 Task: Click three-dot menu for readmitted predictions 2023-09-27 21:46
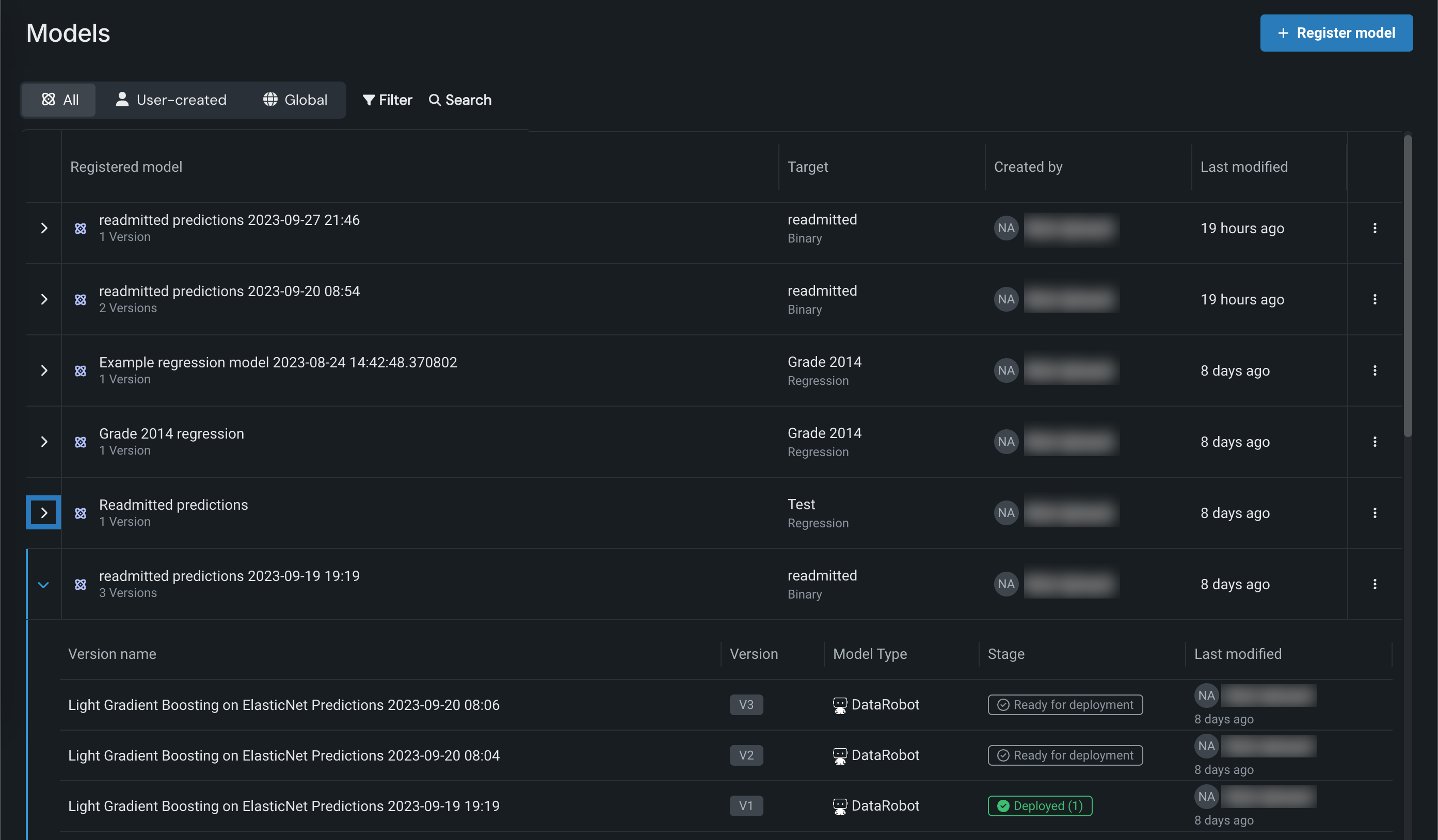(1374, 228)
